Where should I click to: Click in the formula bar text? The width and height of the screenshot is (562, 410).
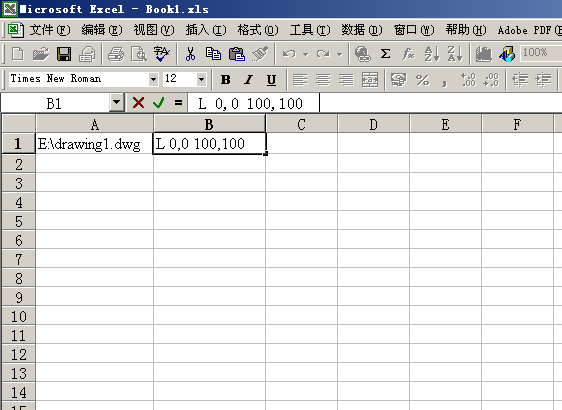251,104
